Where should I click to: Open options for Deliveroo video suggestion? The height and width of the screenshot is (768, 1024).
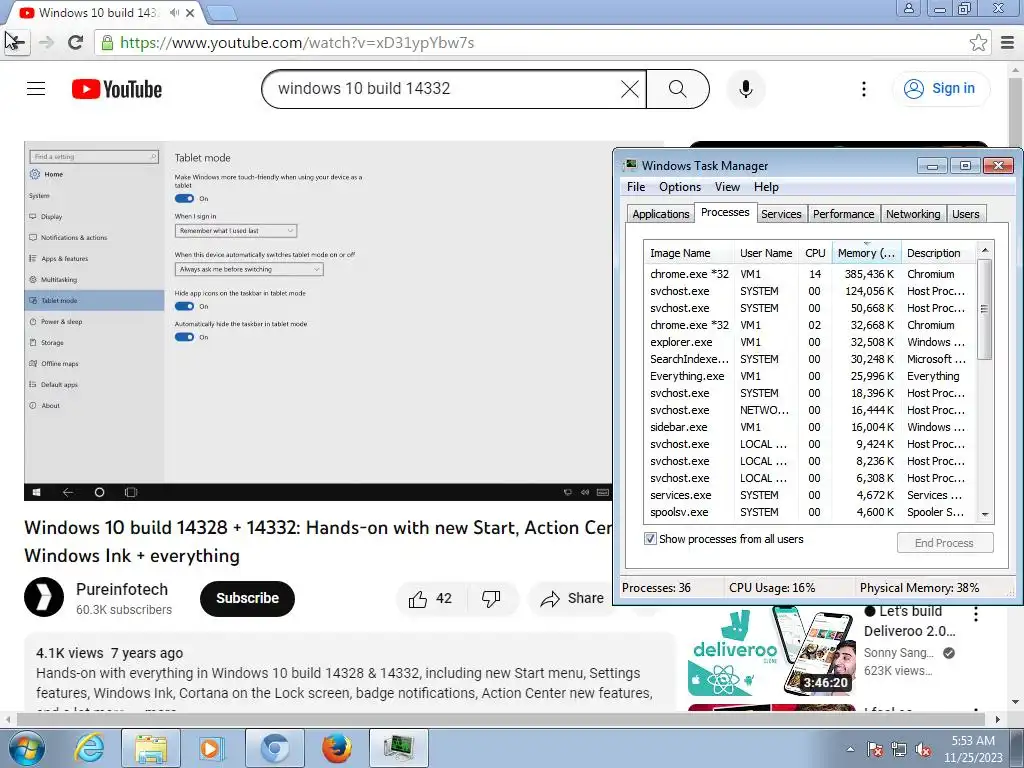coord(976,614)
